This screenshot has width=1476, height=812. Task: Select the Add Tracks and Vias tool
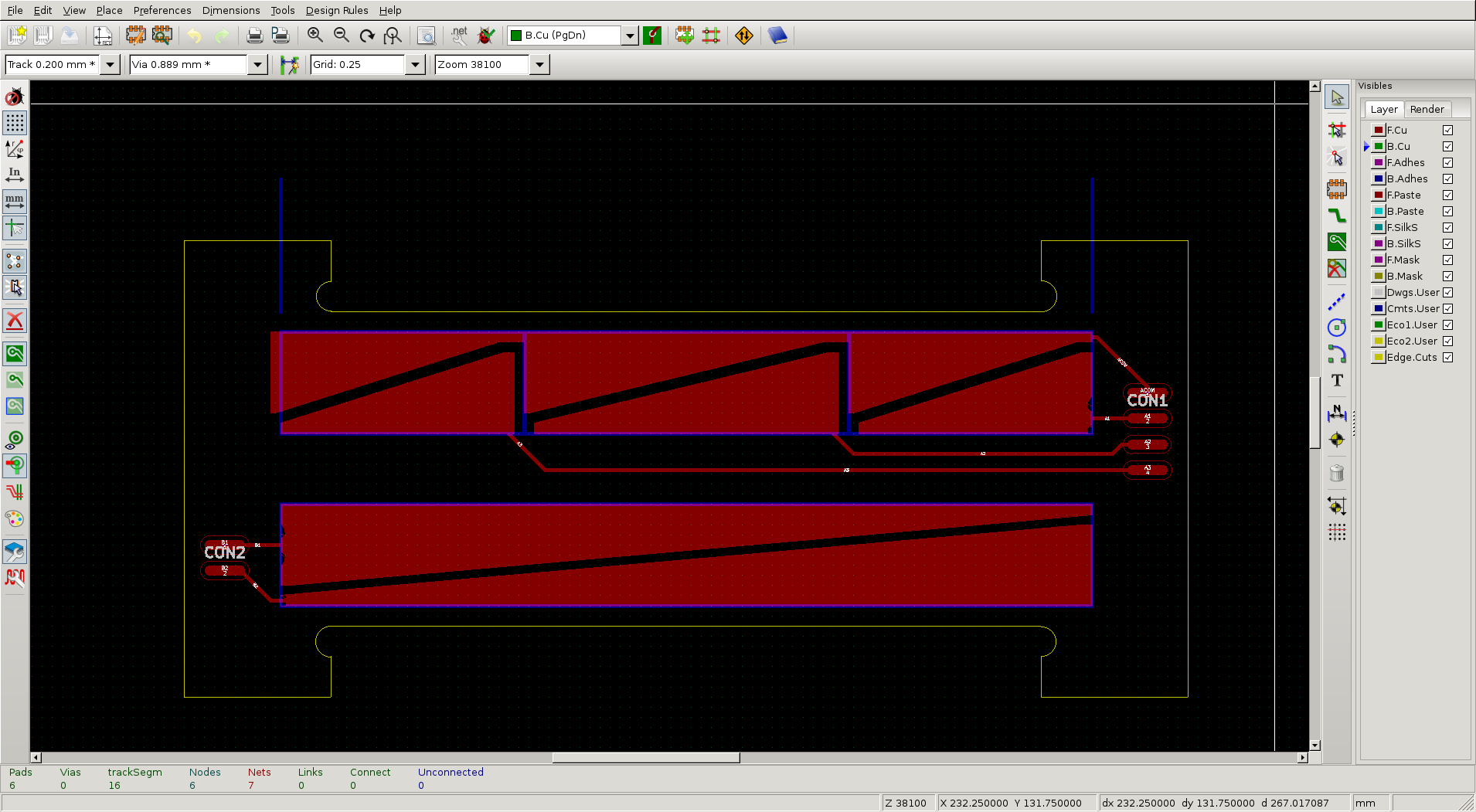1337,216
